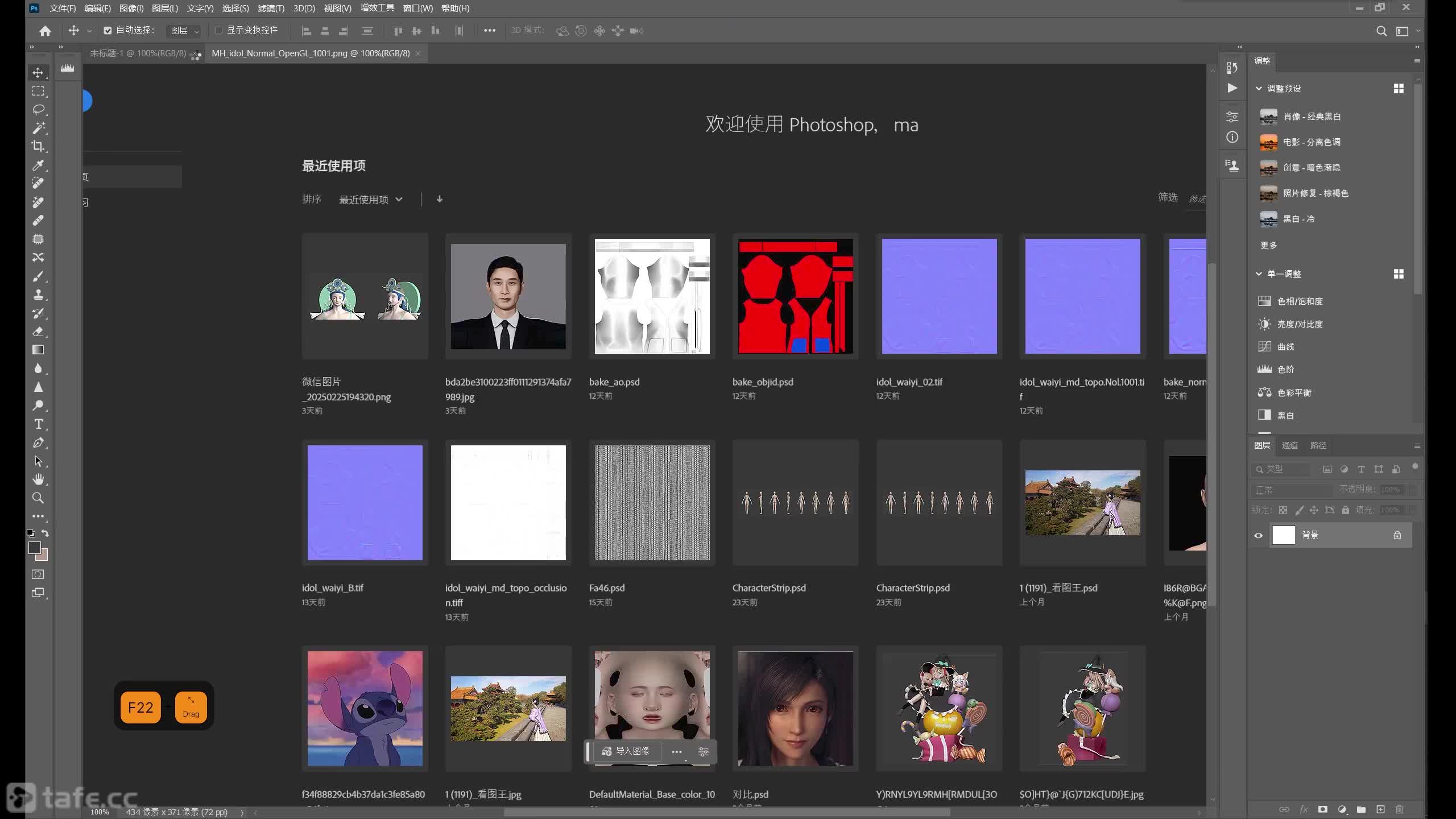This screenshot has height=819, width=1456.
Task: Select the Lasso tool
Action: (38, 109)
